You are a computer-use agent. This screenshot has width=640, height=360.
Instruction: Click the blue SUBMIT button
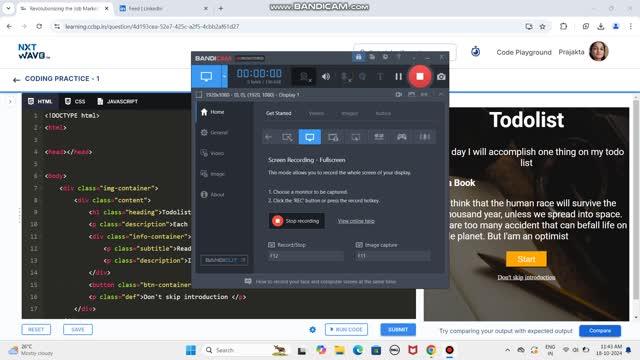pos(398,329)
